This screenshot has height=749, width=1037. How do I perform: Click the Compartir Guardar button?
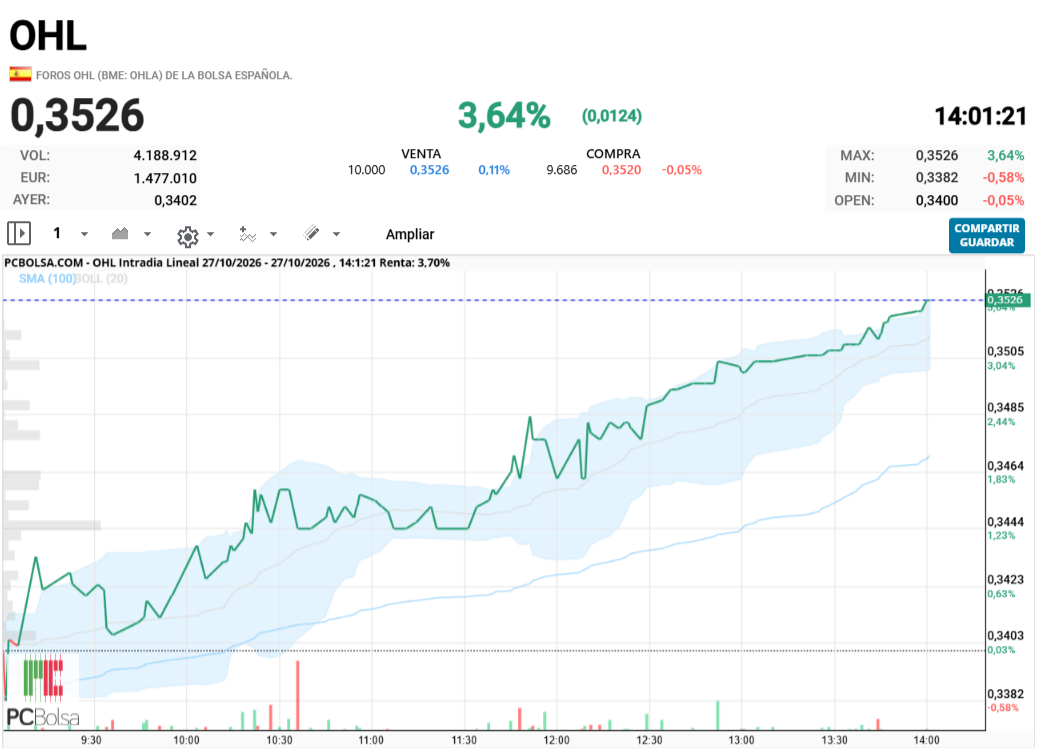[987, 235]
